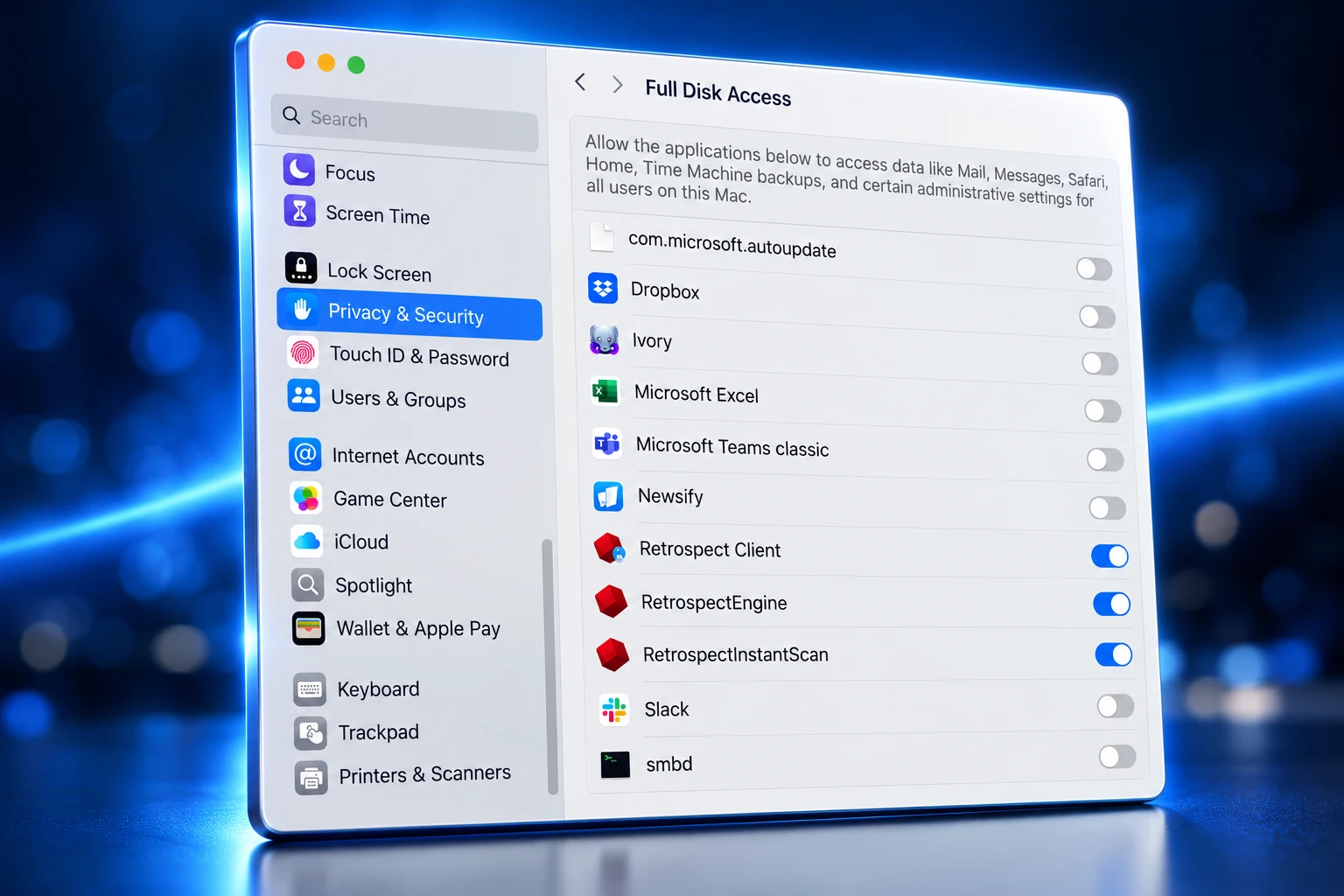Click the RetrospectInstantScan name text
1344x896 pixels.
736,654
